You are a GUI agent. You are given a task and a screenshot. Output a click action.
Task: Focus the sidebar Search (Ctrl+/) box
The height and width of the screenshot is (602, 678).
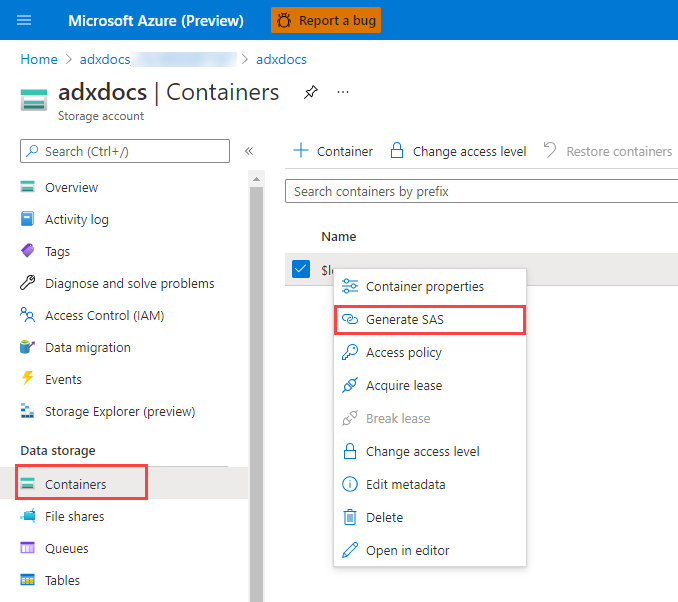[125, 151]
